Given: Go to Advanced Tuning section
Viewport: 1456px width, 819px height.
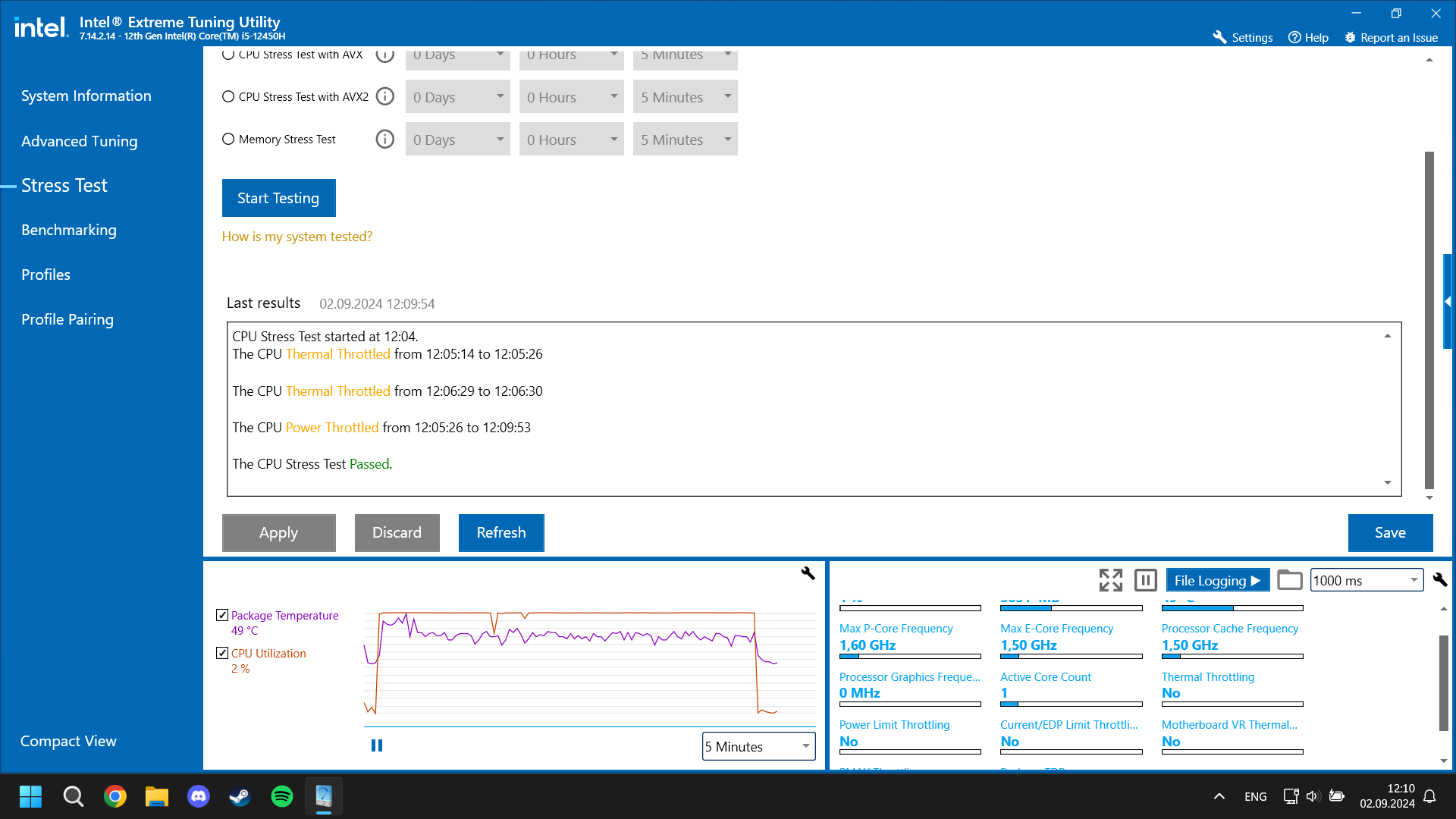Looking at the screenshot, I should tap(80, 141).
